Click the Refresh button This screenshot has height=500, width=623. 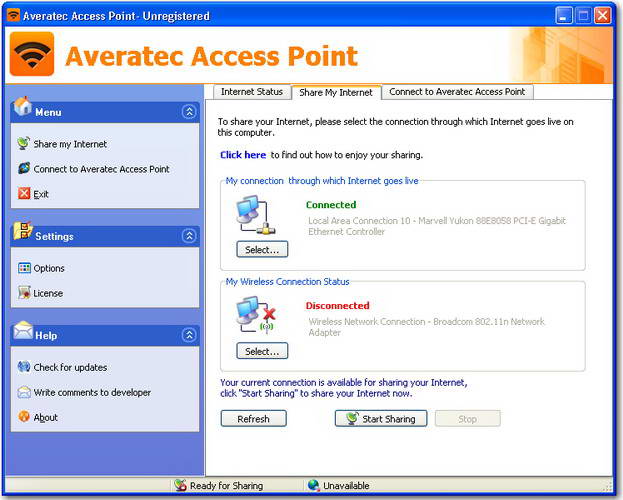253,419
